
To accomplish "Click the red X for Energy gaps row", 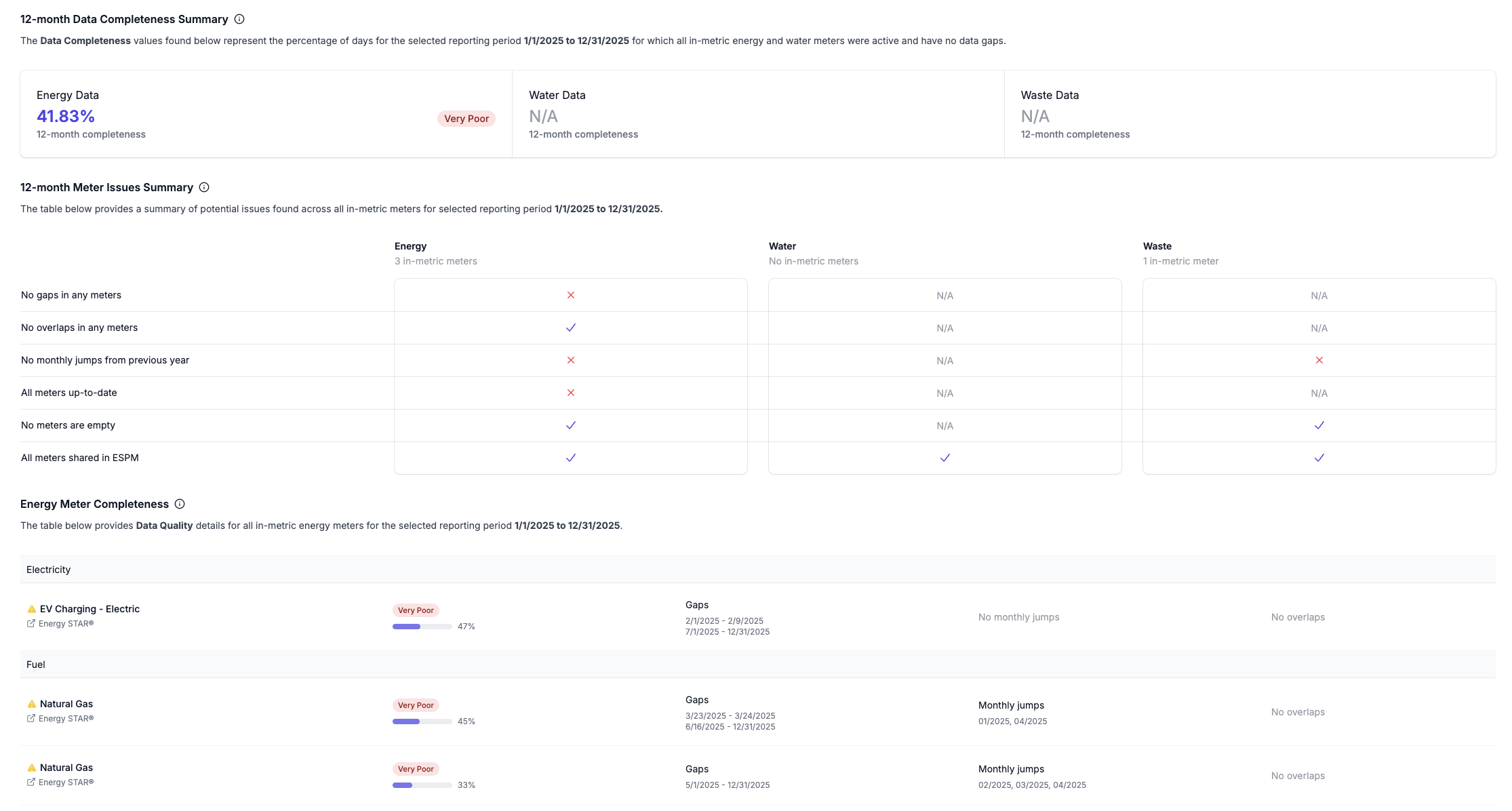I will coord(570,295).
